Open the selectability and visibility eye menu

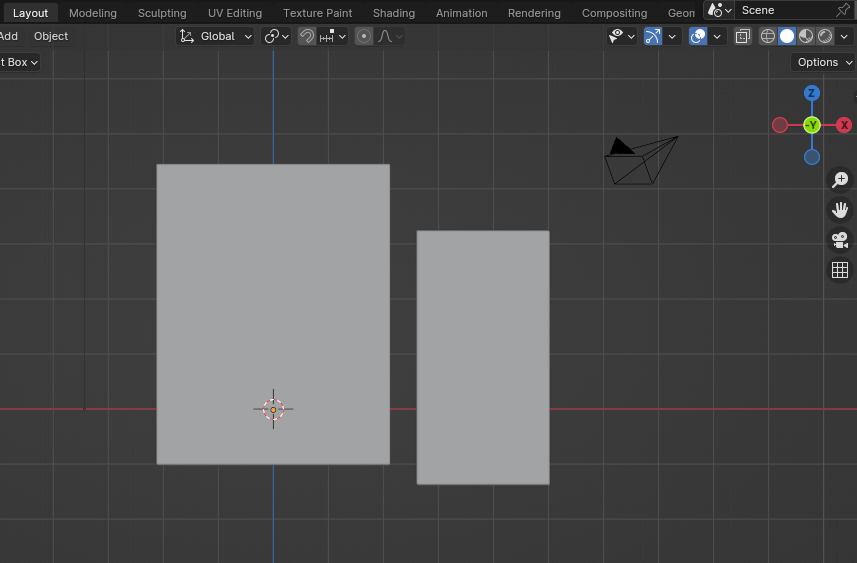(x=622, y=36)
